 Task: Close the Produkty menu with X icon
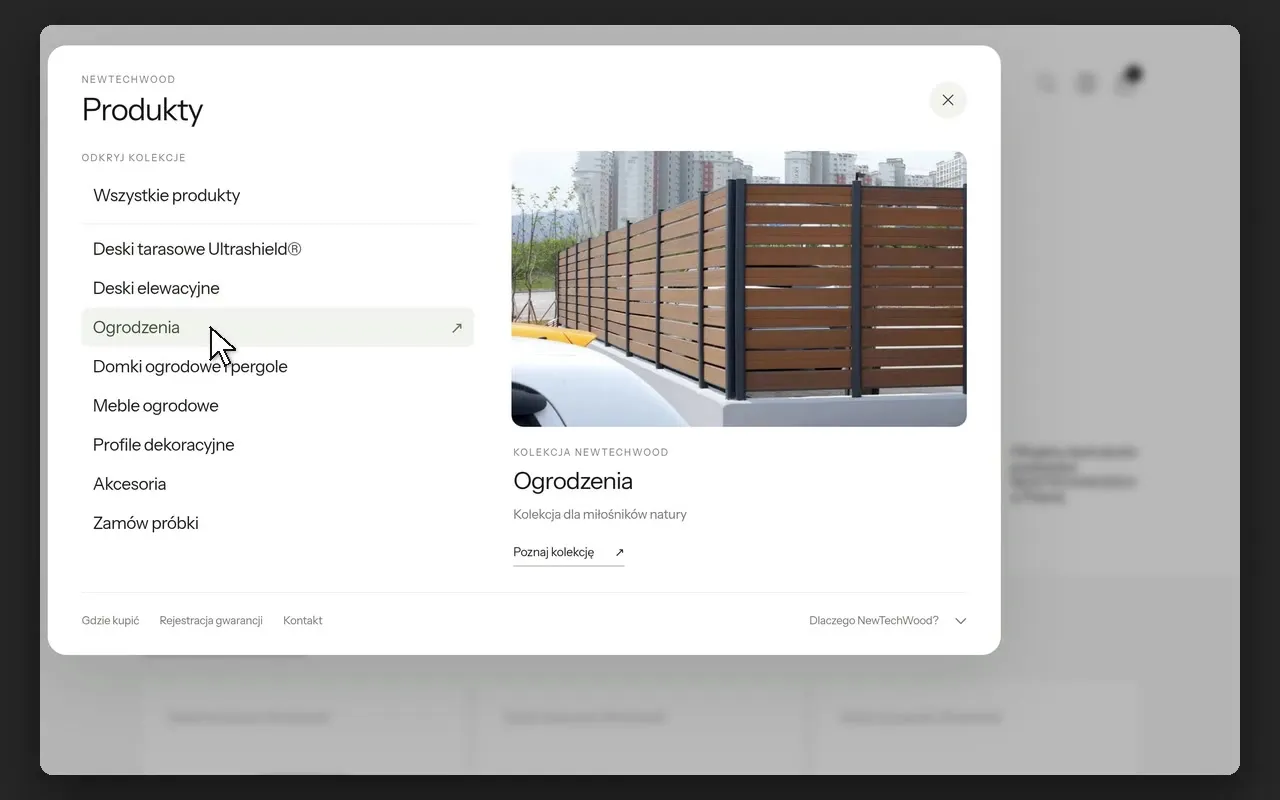pyautogui.click(x=948, y=100)
